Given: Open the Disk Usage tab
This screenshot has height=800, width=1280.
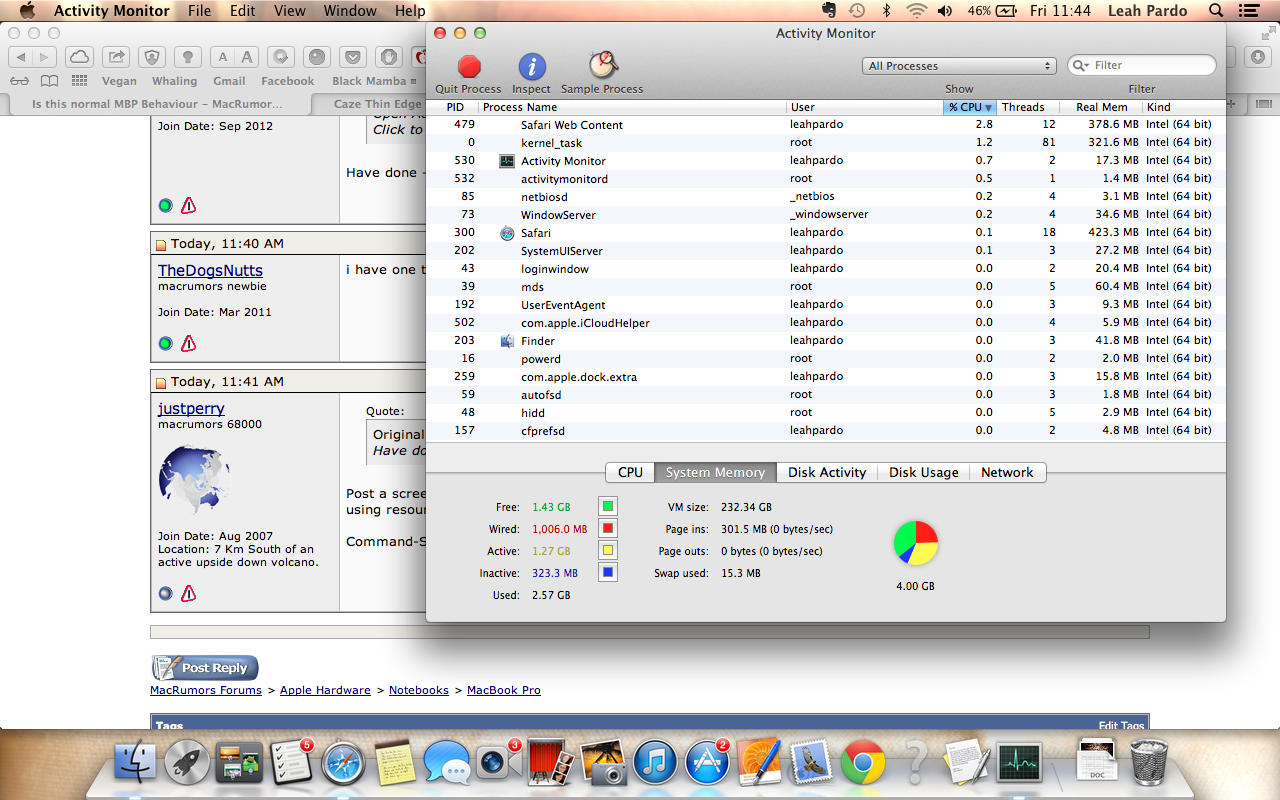Looking at the screenshot, I should pos(924,472).
